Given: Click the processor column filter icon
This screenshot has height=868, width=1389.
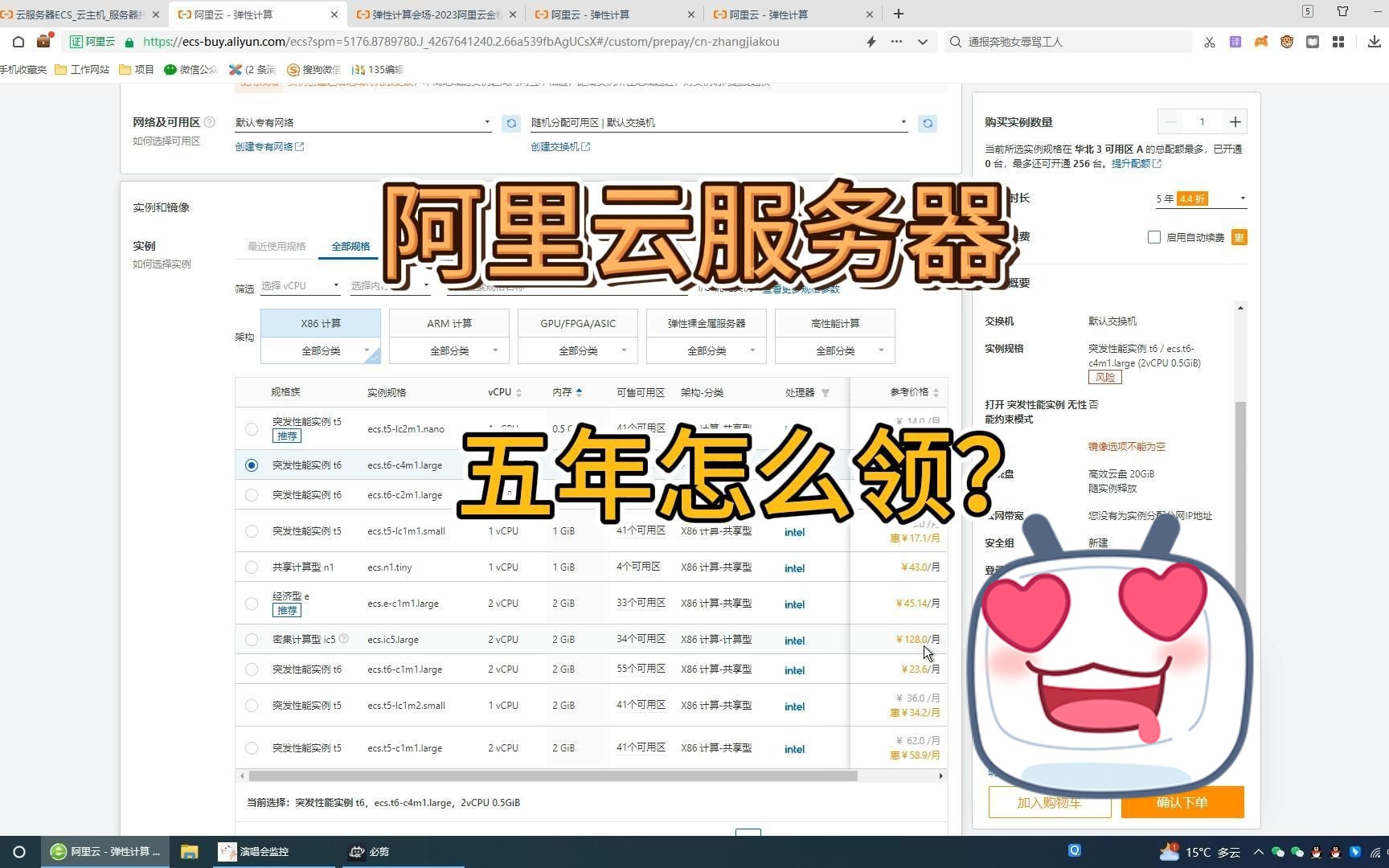Looking at the screenshot, I should pyautogui.click(x=825, y=393).
